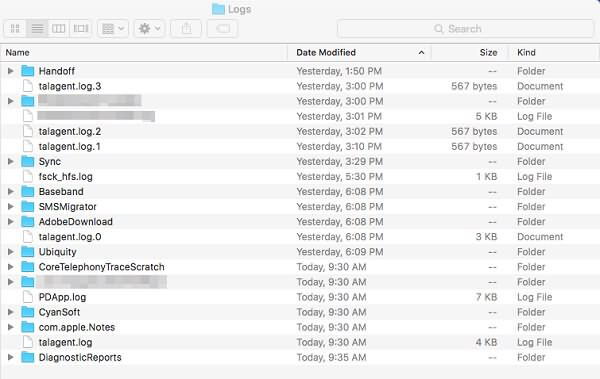The image size is (600, 379).
Task: Select the com.apple.Notes folder icon
Action: point(28,327)
